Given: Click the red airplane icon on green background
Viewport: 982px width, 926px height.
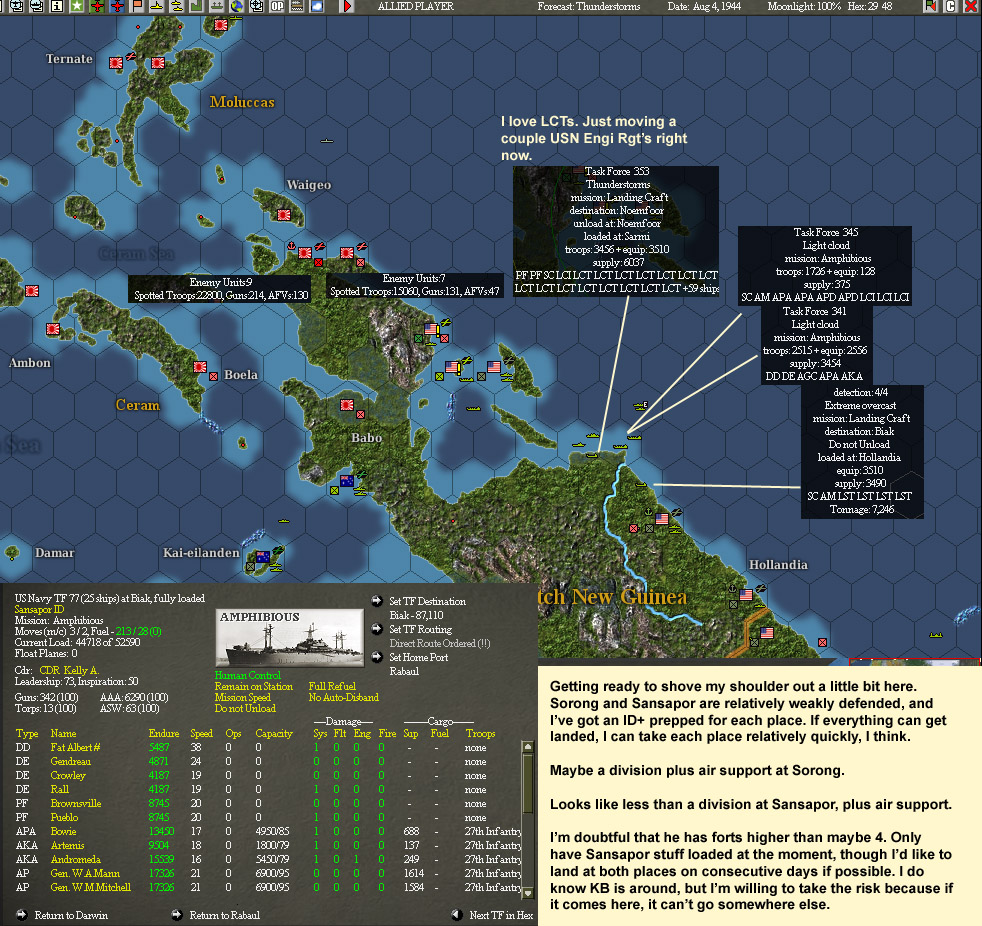Looking at the screenshot, I should (x=96, y=6).
